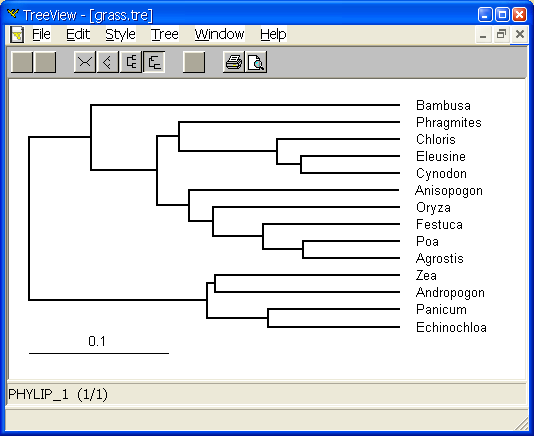Open the Style menu
The height and width of the screenshot is (436, 534).
[120, 34]
